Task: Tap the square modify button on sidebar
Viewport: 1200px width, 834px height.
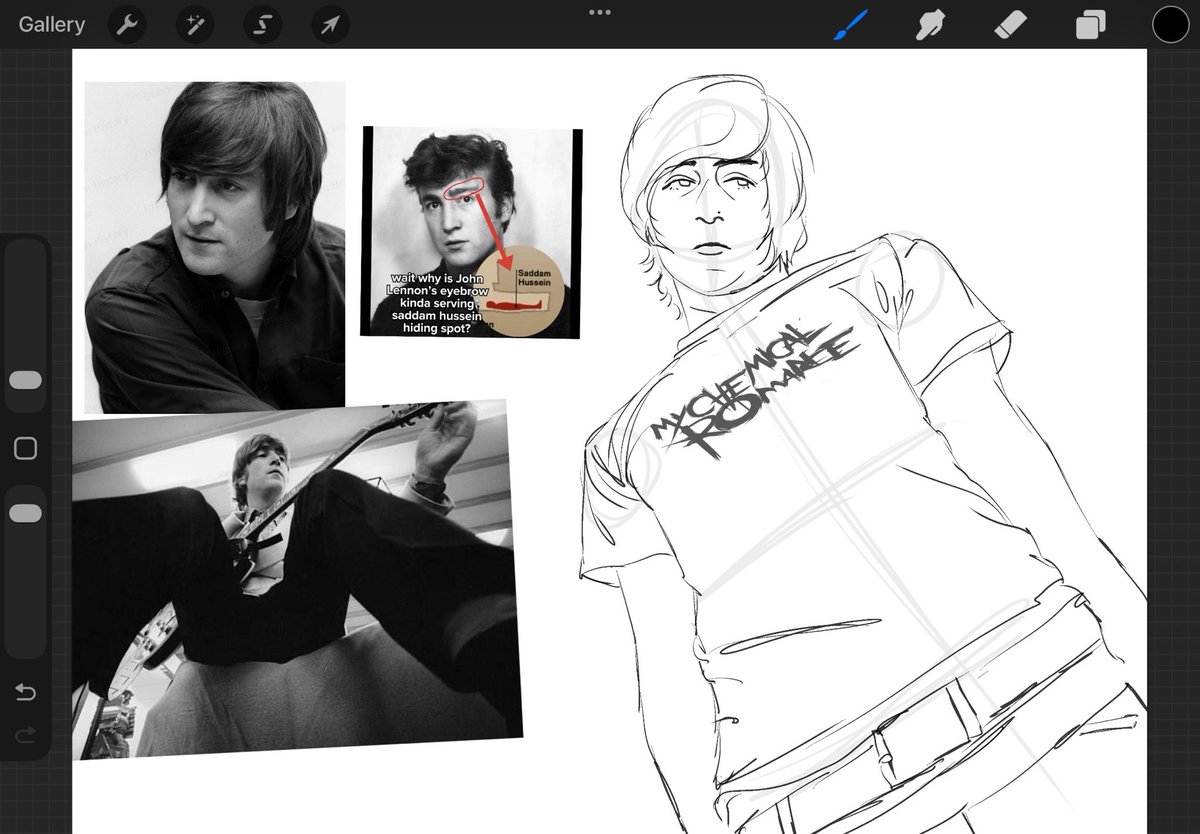Action: point(26,448)
